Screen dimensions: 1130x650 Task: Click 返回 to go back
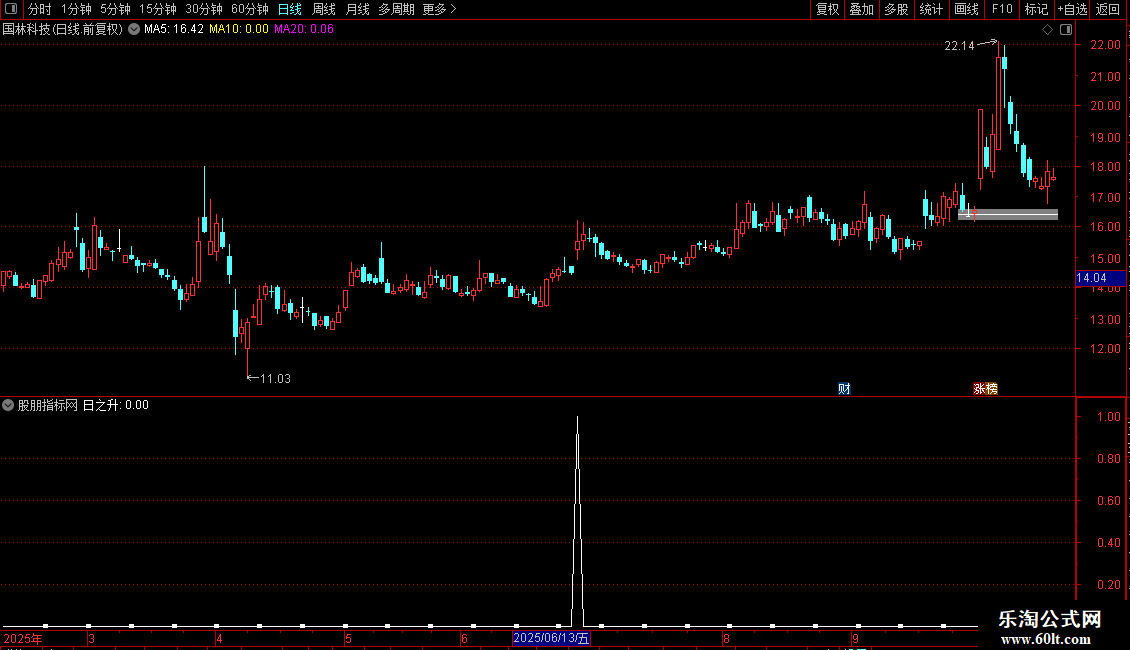[1108, 9]
